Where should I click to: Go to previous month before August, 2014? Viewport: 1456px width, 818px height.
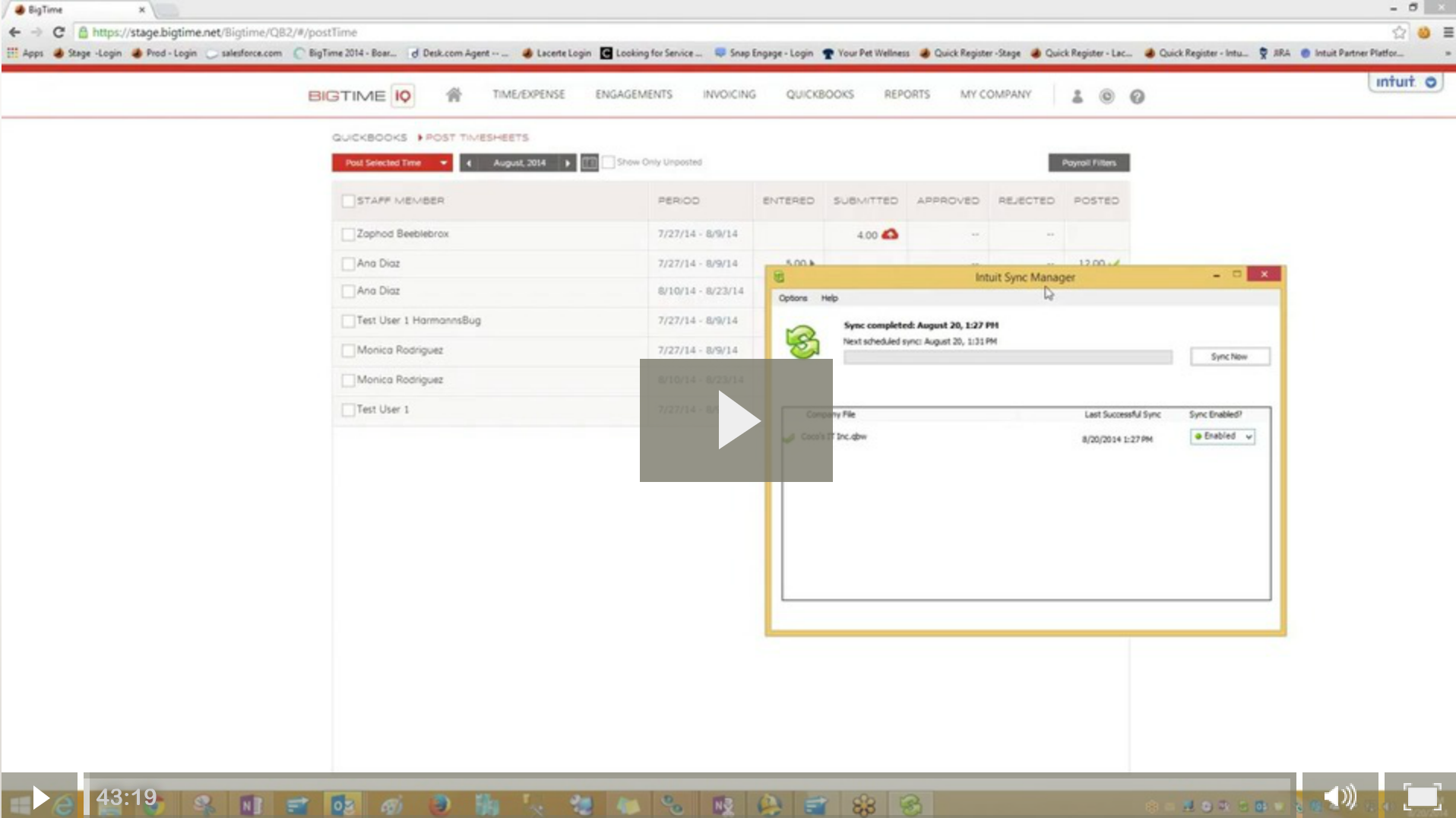pyautogui.click(x=469, y=163)
